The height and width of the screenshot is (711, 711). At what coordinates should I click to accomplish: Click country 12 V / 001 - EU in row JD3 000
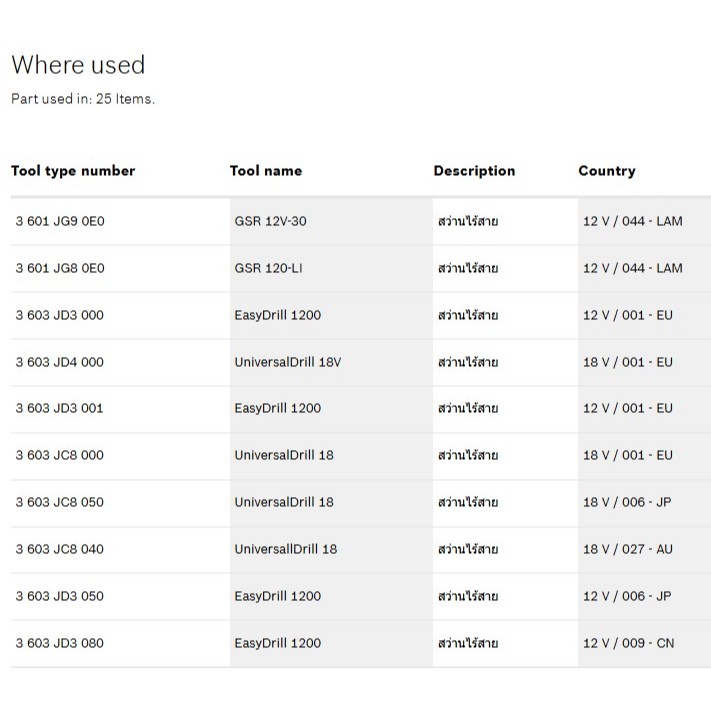point(628,315)
